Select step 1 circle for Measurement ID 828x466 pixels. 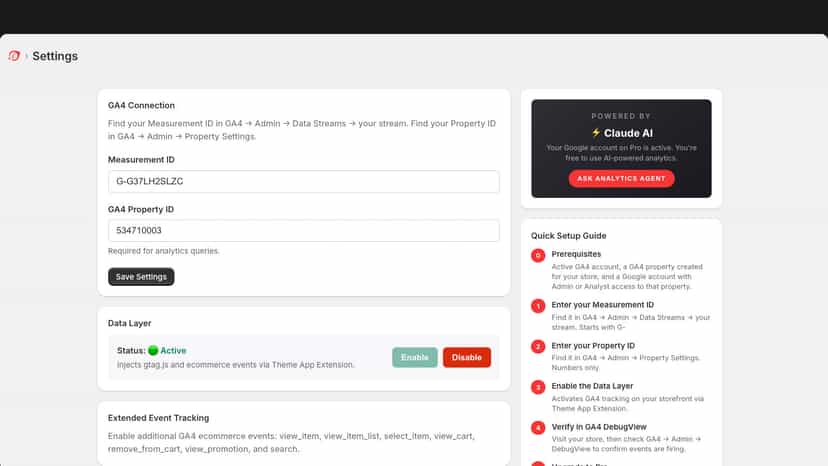tap(538, 306)
